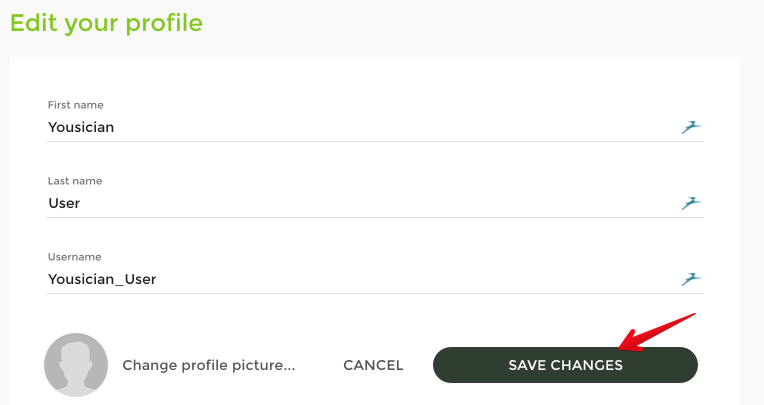Click the grey avatar silhouette icon
The width and height of the screenshot is (764, 405).
(76, 365)
